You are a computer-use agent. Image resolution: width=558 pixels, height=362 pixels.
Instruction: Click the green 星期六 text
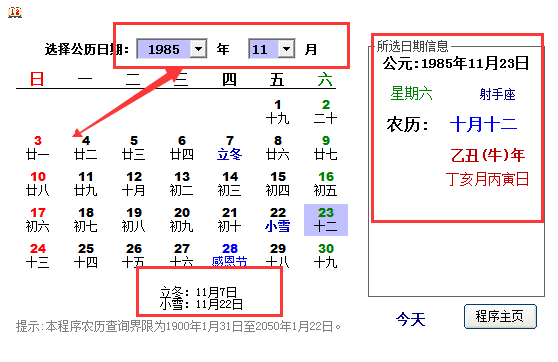coord(411,94)
